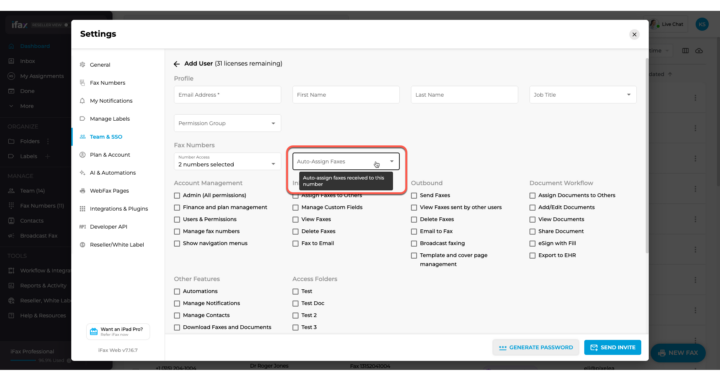Click the columns layout icon behind the dialog
Viewport: 720px width, 380px height.
[685, 50]
